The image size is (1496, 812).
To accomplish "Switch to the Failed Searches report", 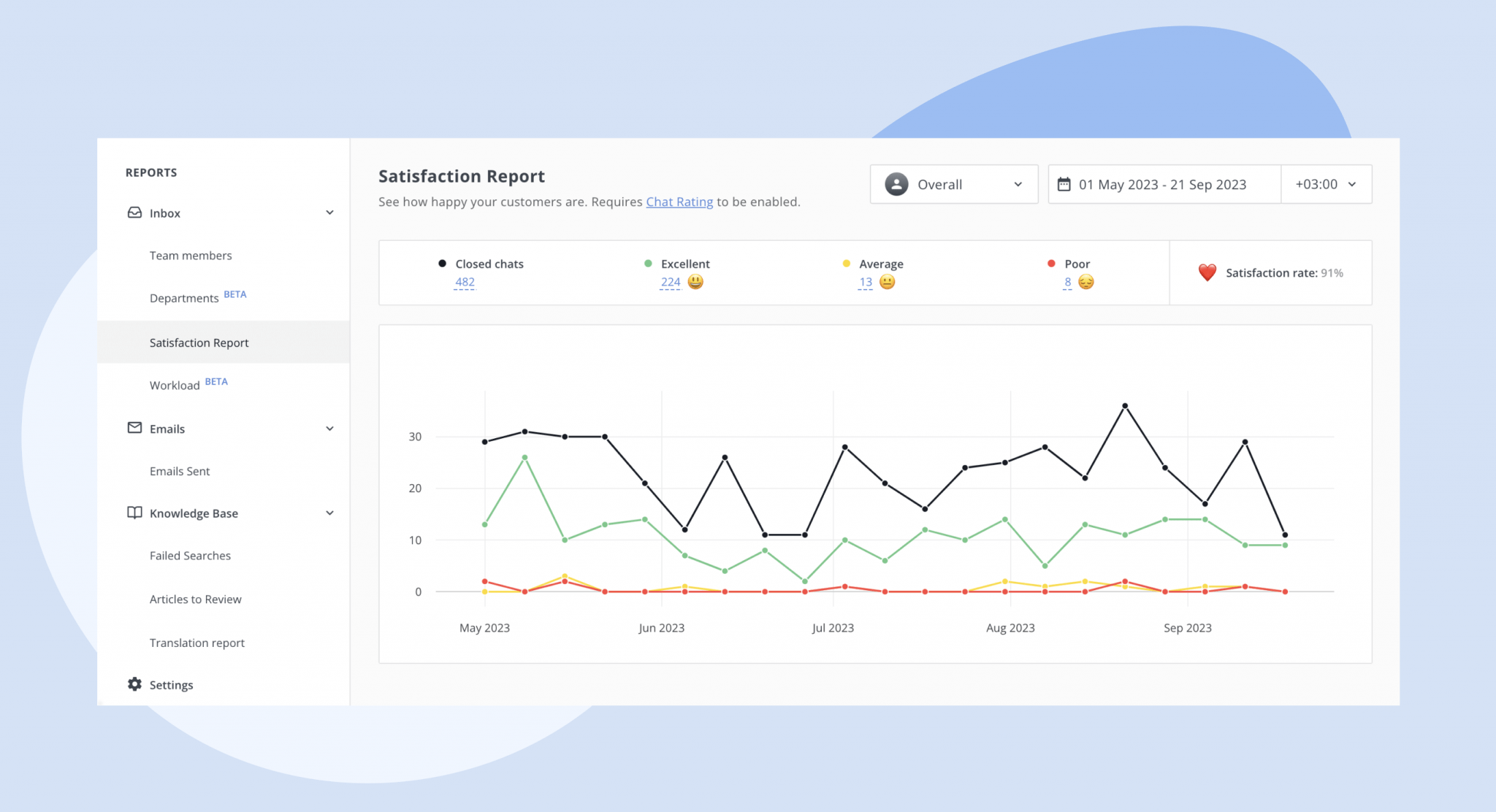I will pyautogui.click(x=190, y=556).
